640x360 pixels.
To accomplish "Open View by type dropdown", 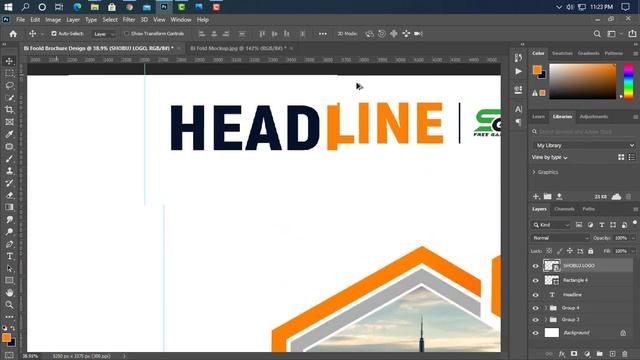I will click(x=549, y=157).
